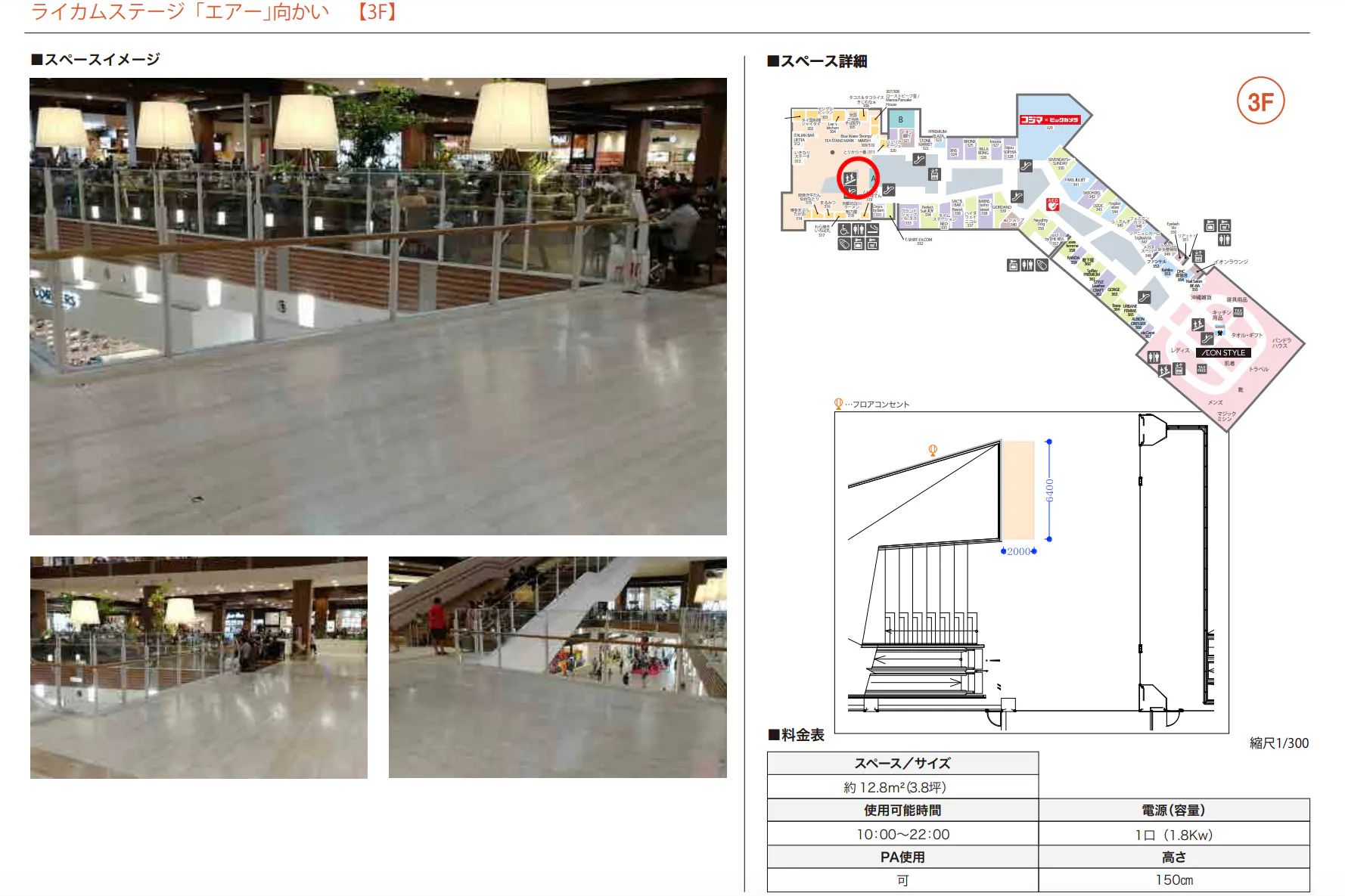Click the AEON STYLE logo on the map
Image resolution: width=1345 pixels, height=896 pixels.
(1224, 352)
